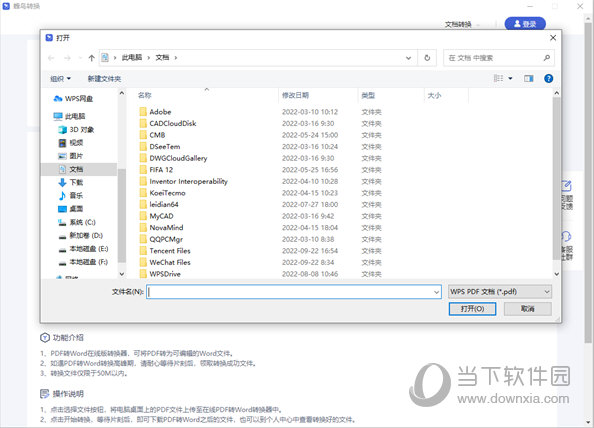This screenshot has width=594, height=428.
Task: Click 新建文件夹 button
Action: pos(104,79)
